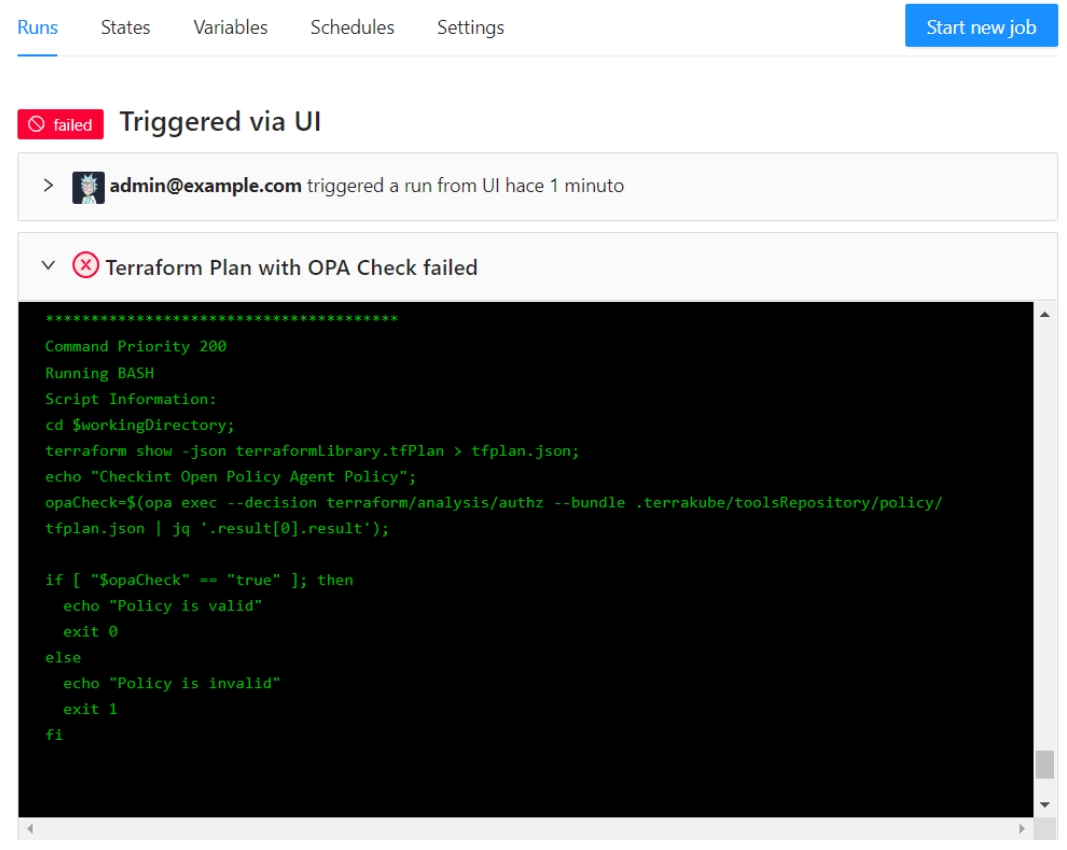The image size is (1067, 850).
Task: Click the red X error icon
Action: [x=86, y=266]
